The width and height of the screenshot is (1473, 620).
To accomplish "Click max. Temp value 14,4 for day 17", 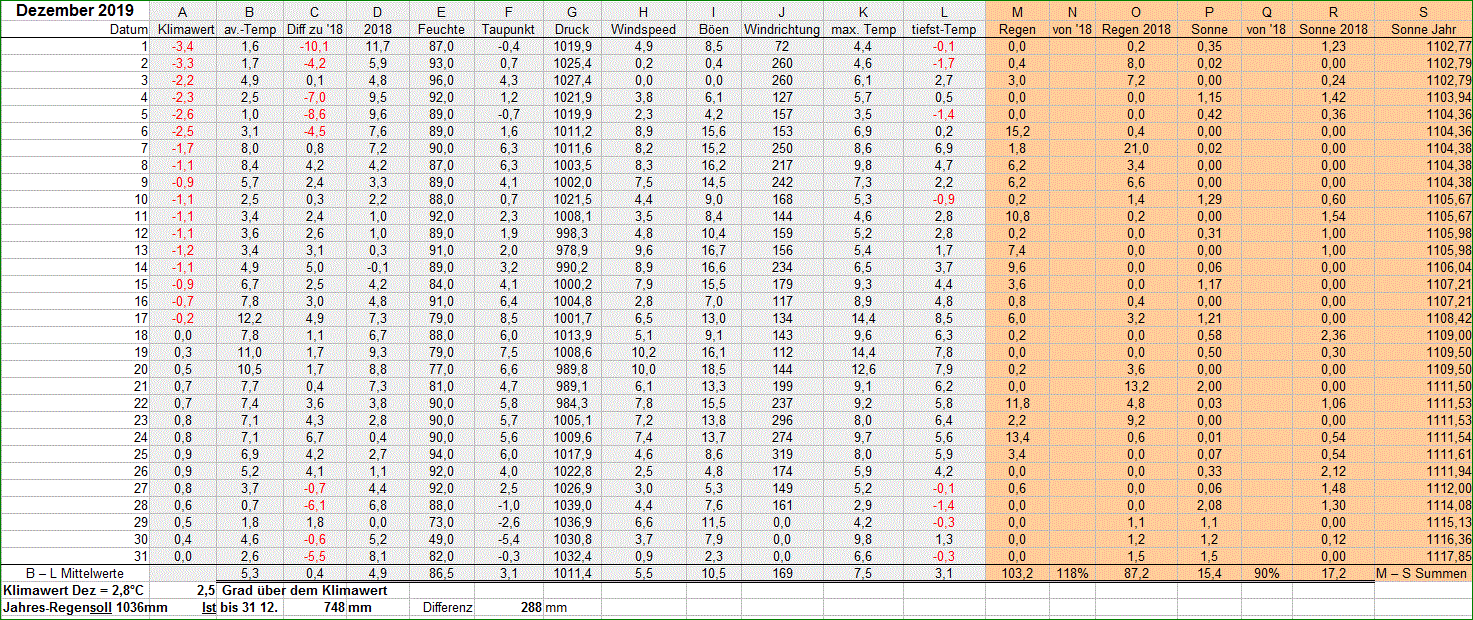I will tap(861, 318).
